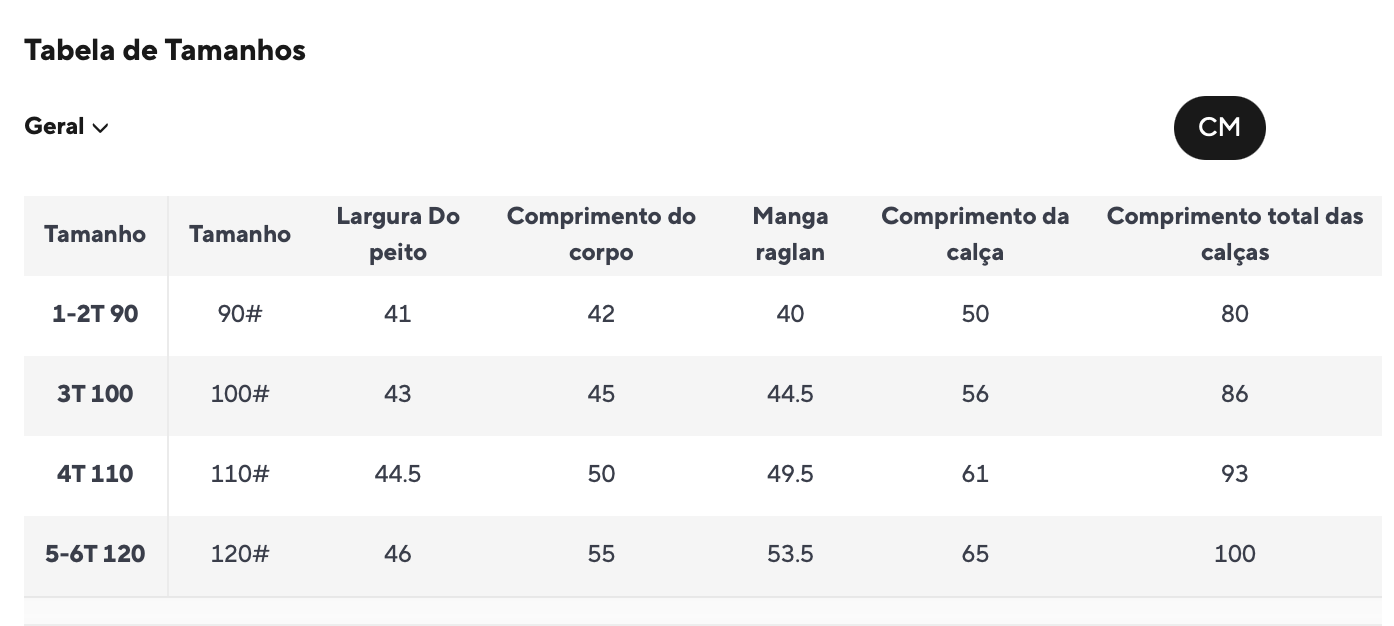Viewport: 1394px width, 626px height.
Task: Click total pants length value 100
Action: click(x=1235, y=554)
